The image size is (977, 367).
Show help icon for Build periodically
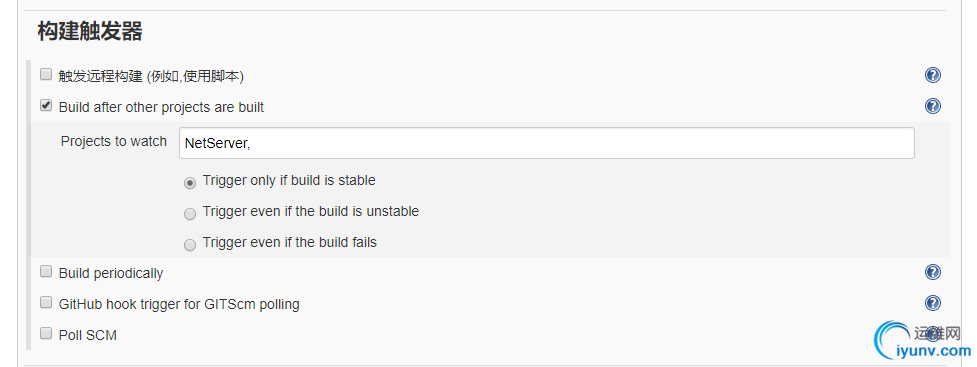click(932, 272)
